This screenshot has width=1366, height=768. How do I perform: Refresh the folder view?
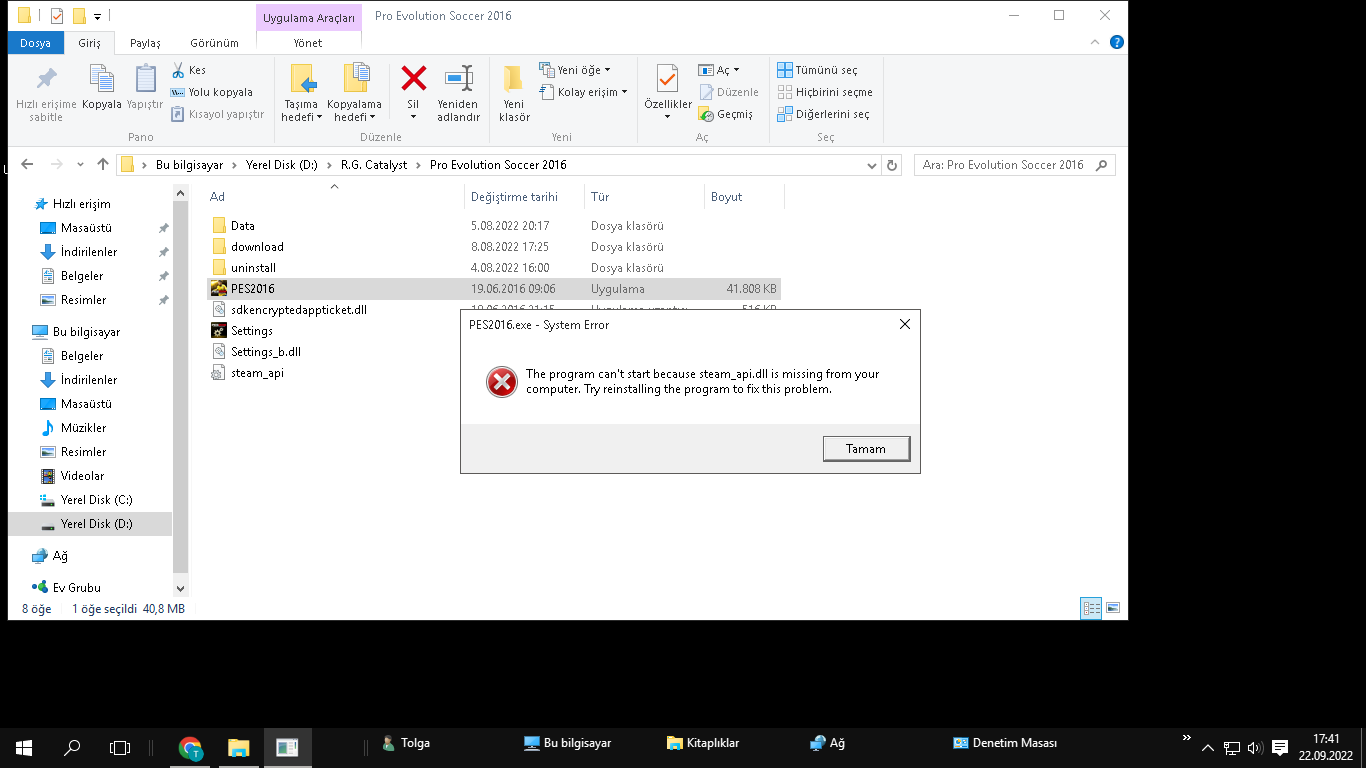[892, 165]
